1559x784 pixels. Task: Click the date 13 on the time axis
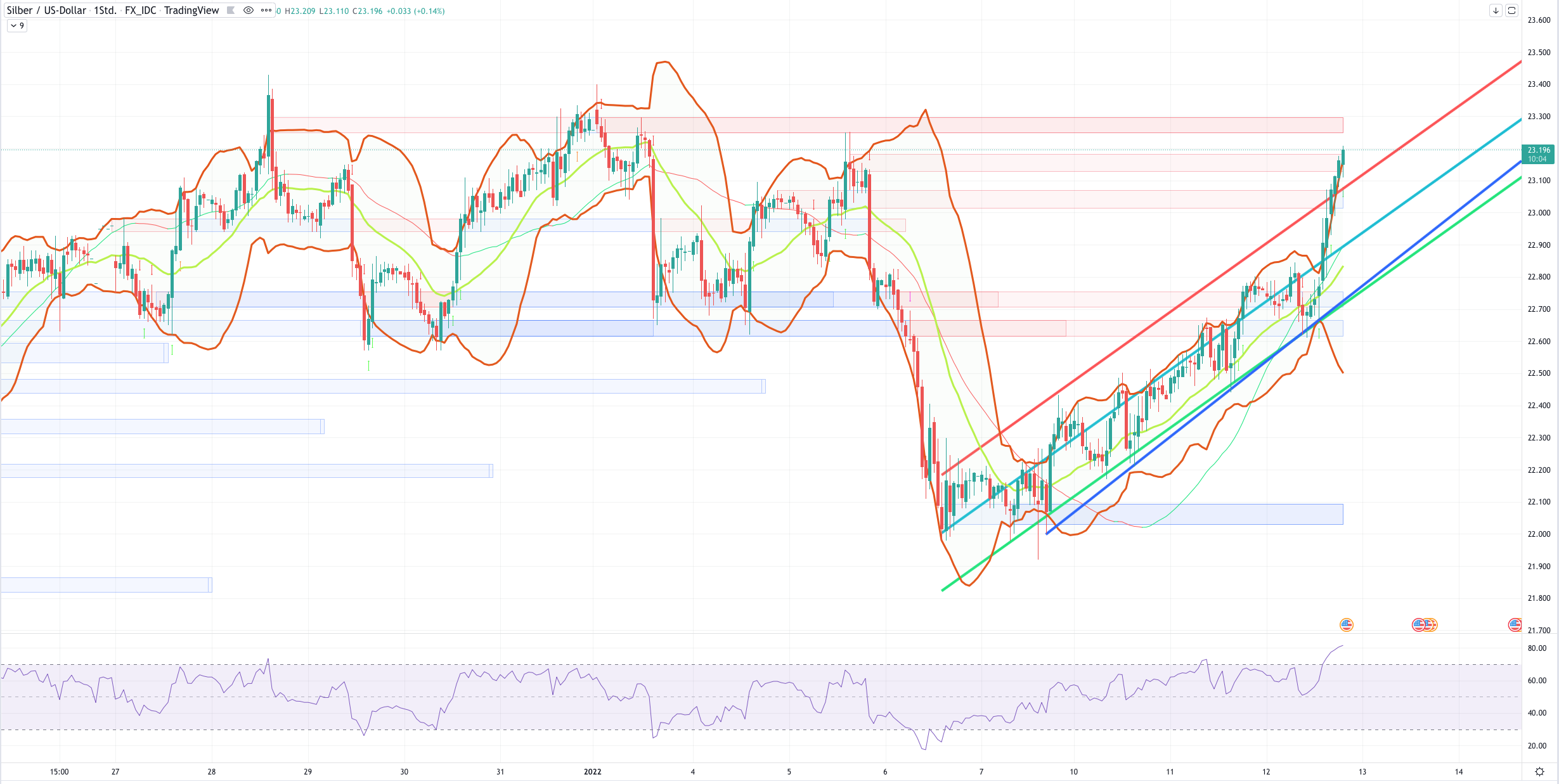[x=1362, y=771]
